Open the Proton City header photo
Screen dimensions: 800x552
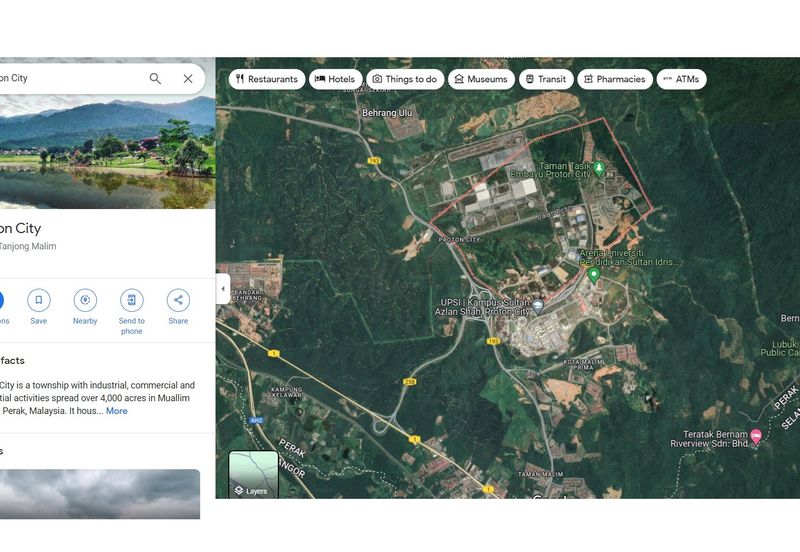[107, 152]
